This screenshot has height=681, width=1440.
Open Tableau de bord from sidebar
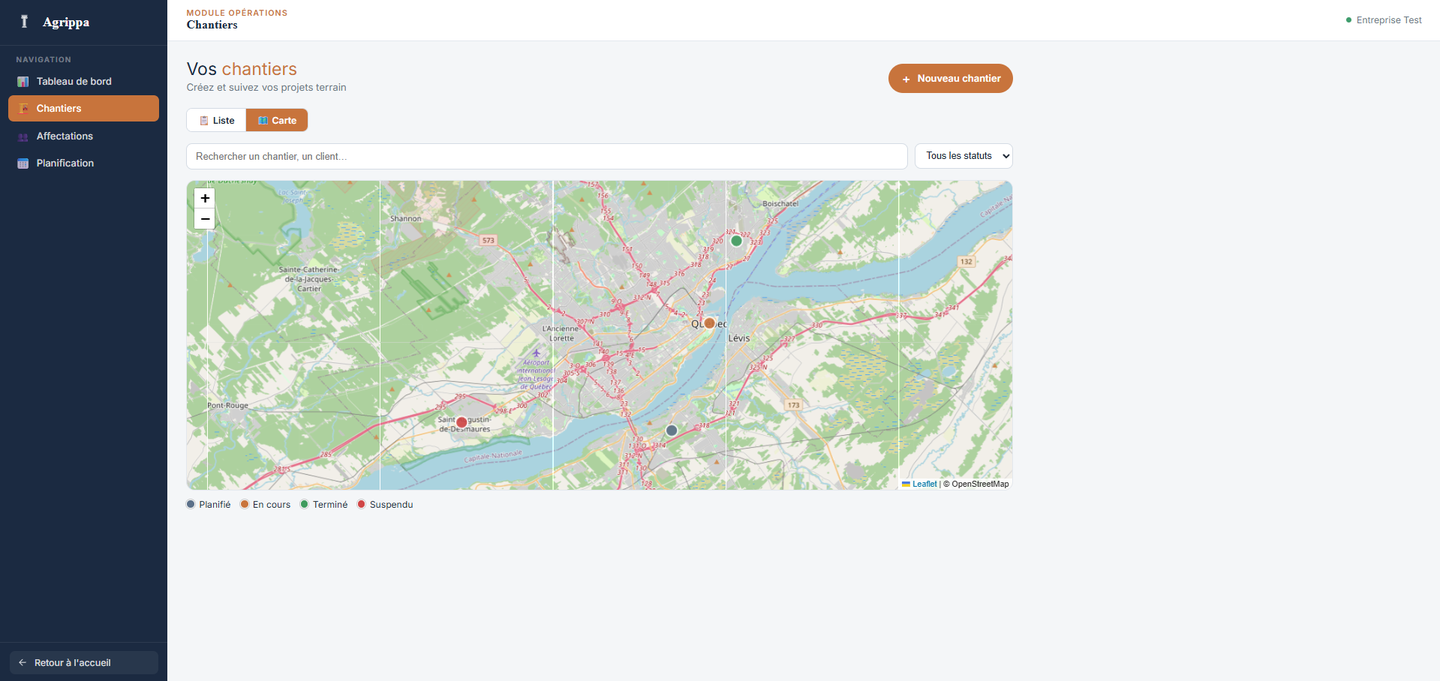tap(83, 81)
